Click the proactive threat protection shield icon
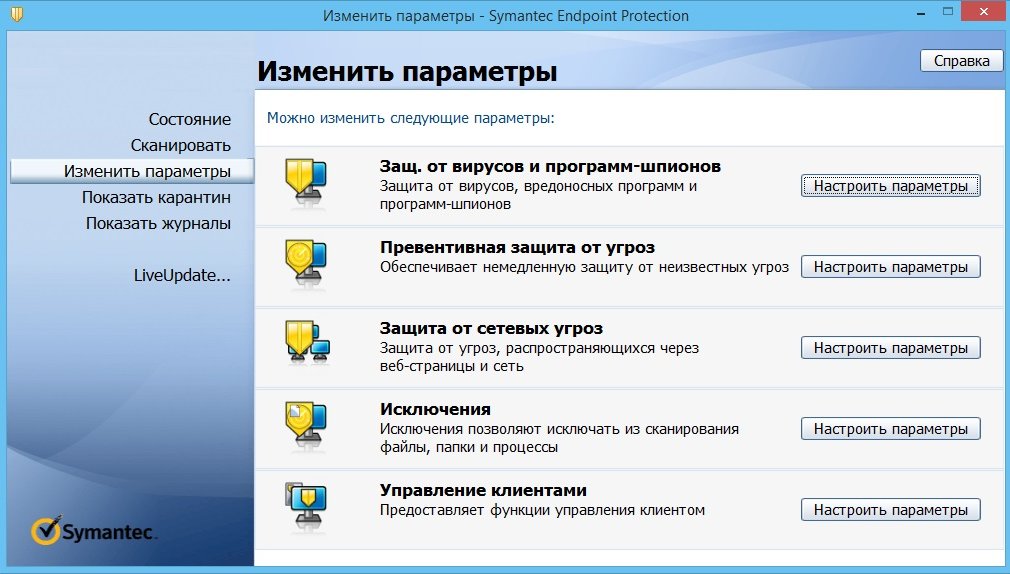Screen dimensions: 1010x574 point(306,264)
